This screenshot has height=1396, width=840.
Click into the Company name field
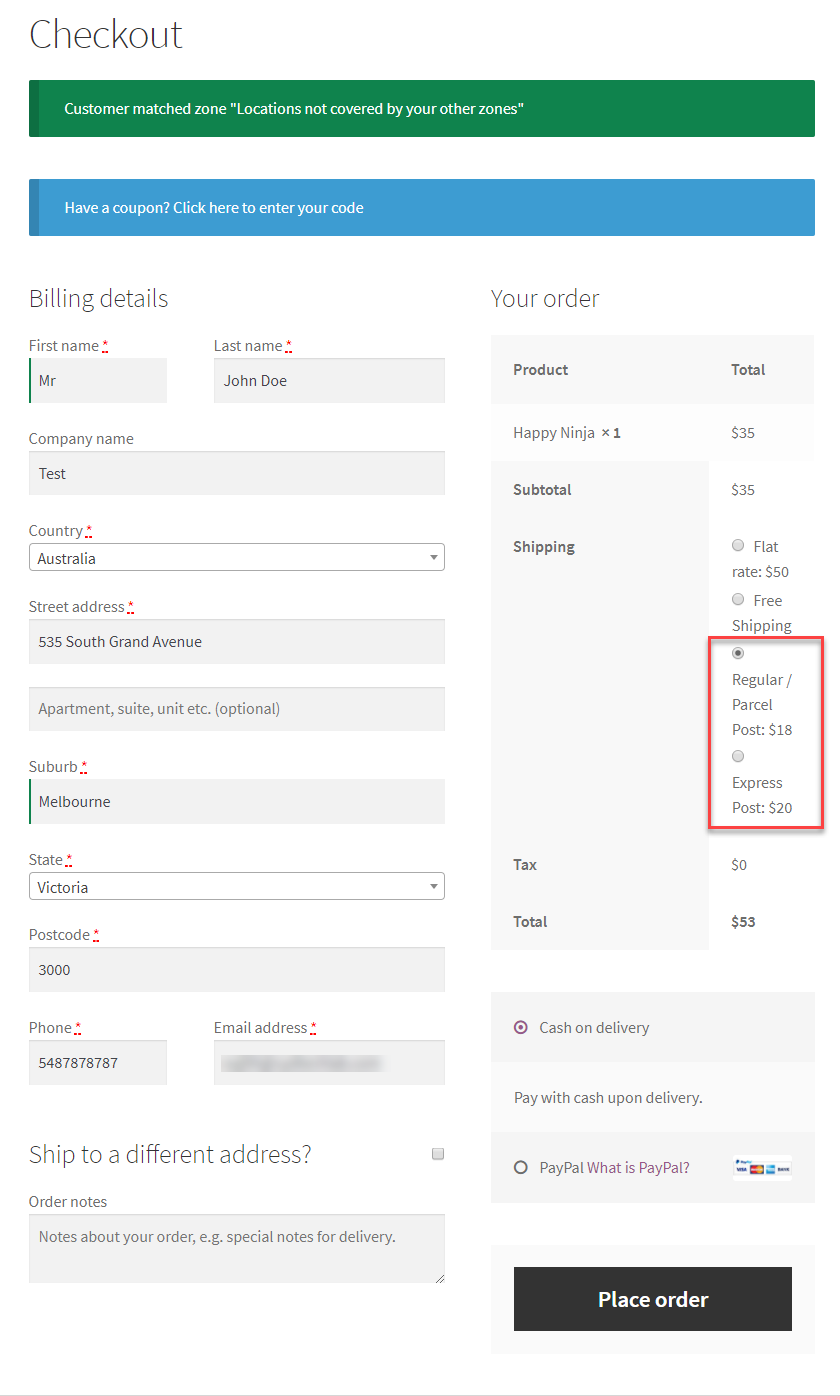click(236, 474)
